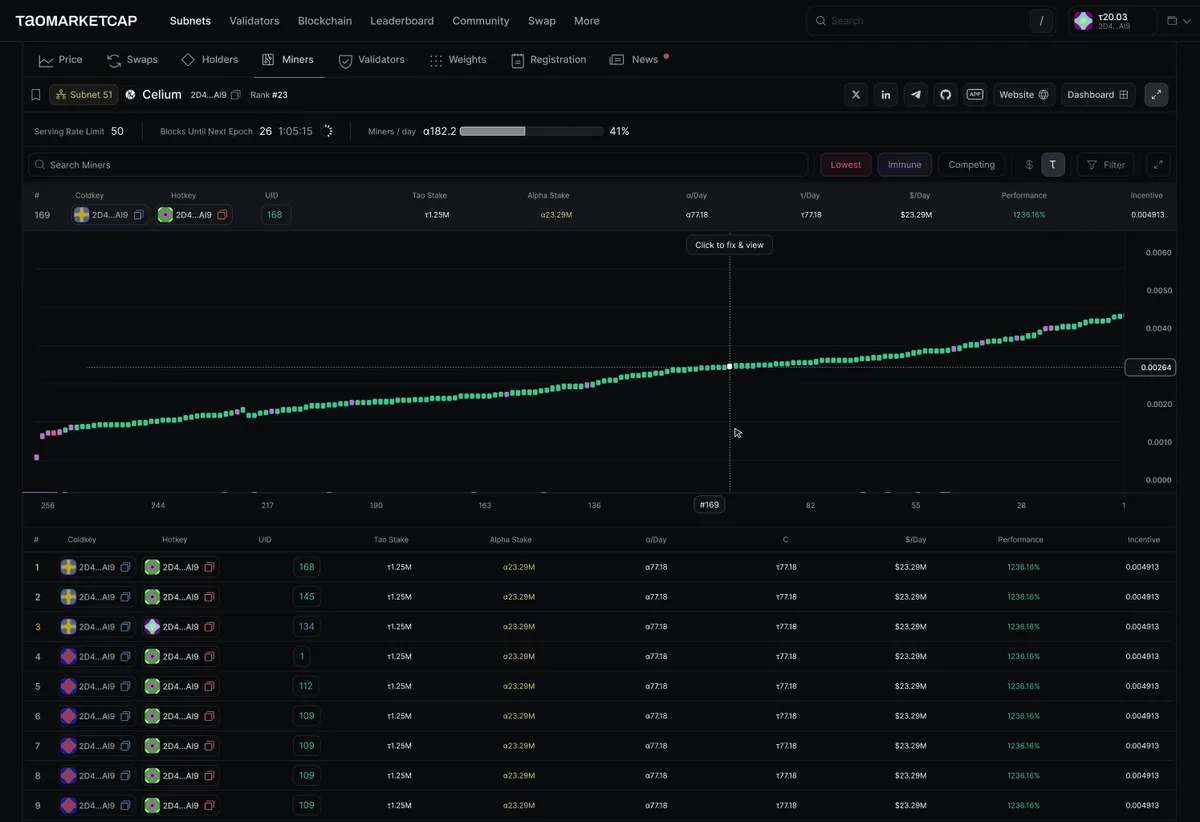The height and width of the screenshot is (822, 1200).
Task: Open Subnets in the top navigation
Action: (x=190, y=21)
